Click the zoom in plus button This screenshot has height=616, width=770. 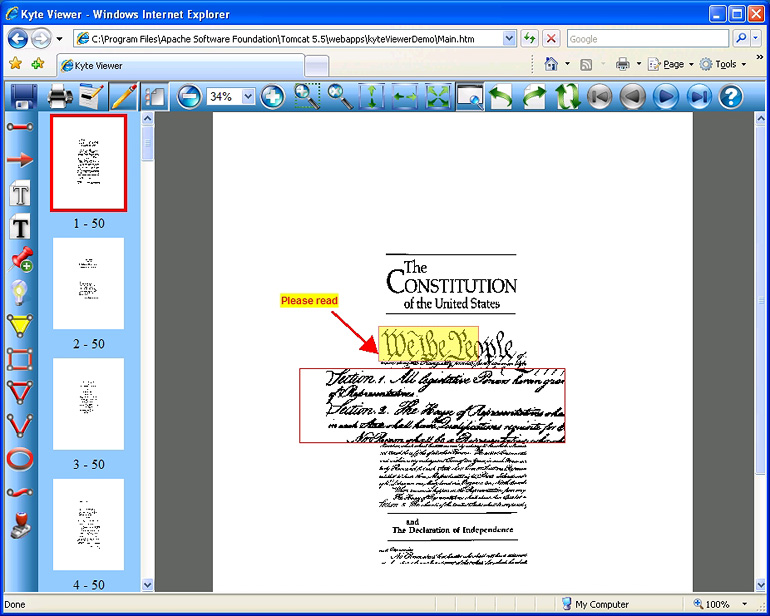273,96
